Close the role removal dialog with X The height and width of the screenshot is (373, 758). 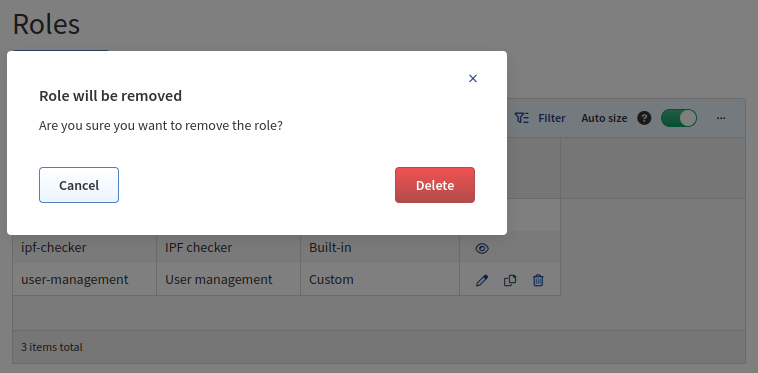[473, 78]
